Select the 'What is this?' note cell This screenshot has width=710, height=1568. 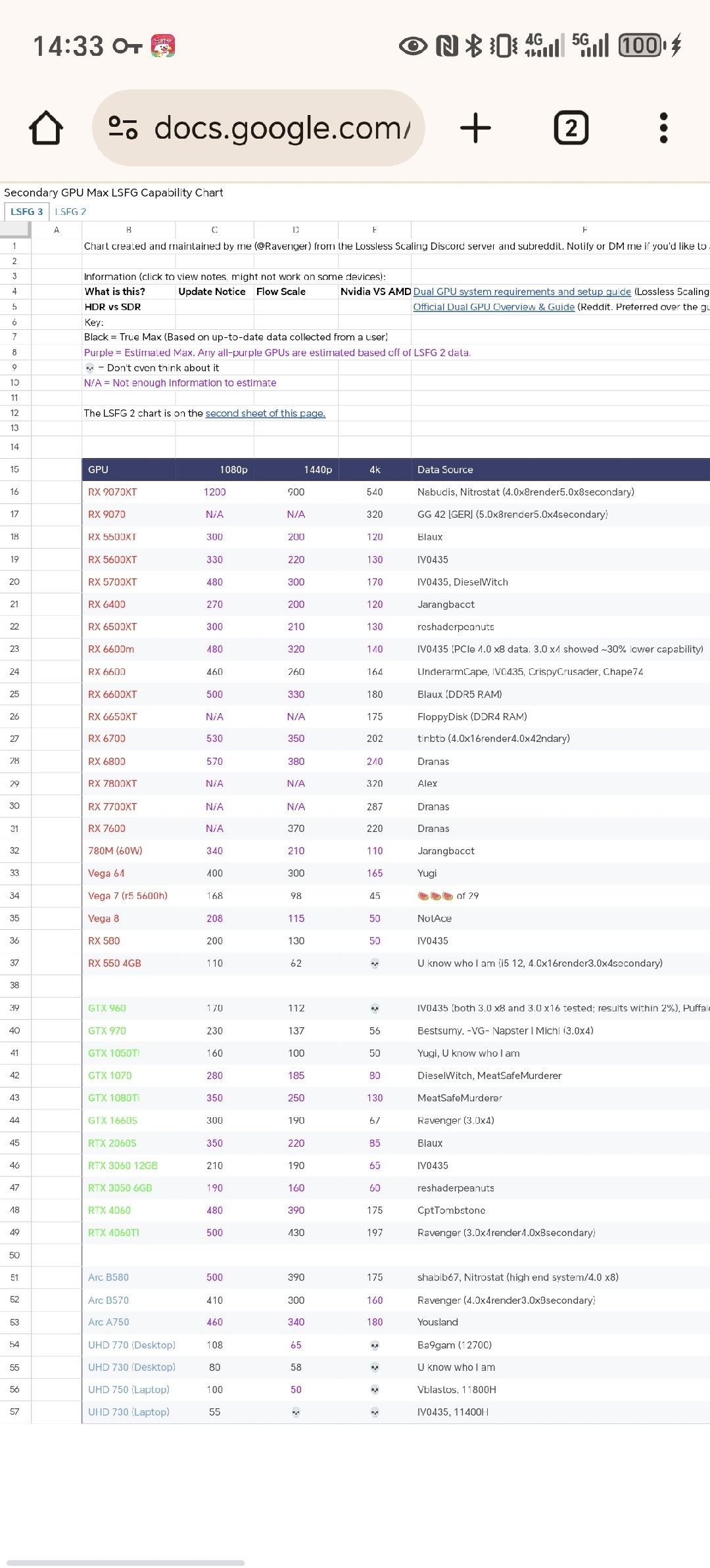115,292
